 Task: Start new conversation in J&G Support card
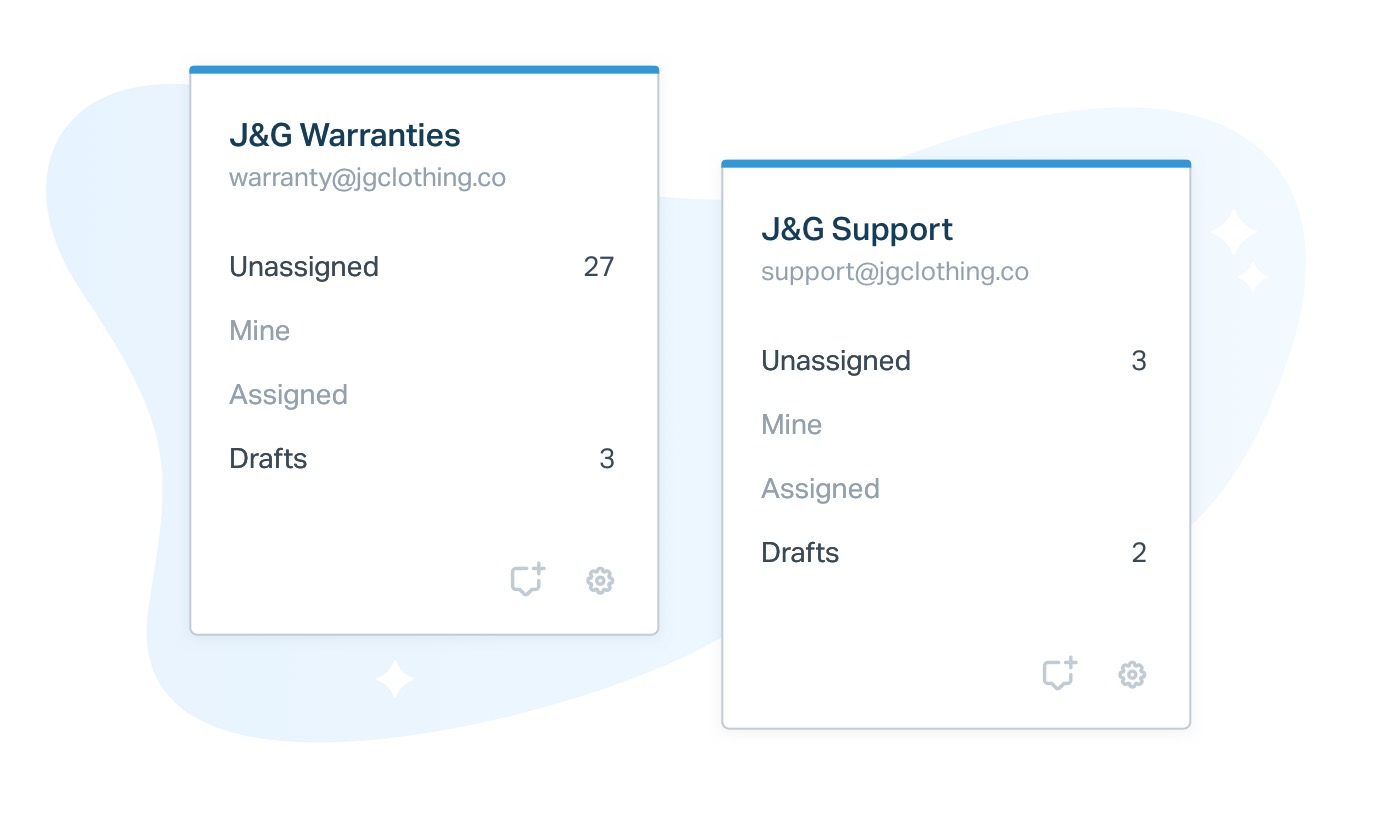(x=1060, y=674)
